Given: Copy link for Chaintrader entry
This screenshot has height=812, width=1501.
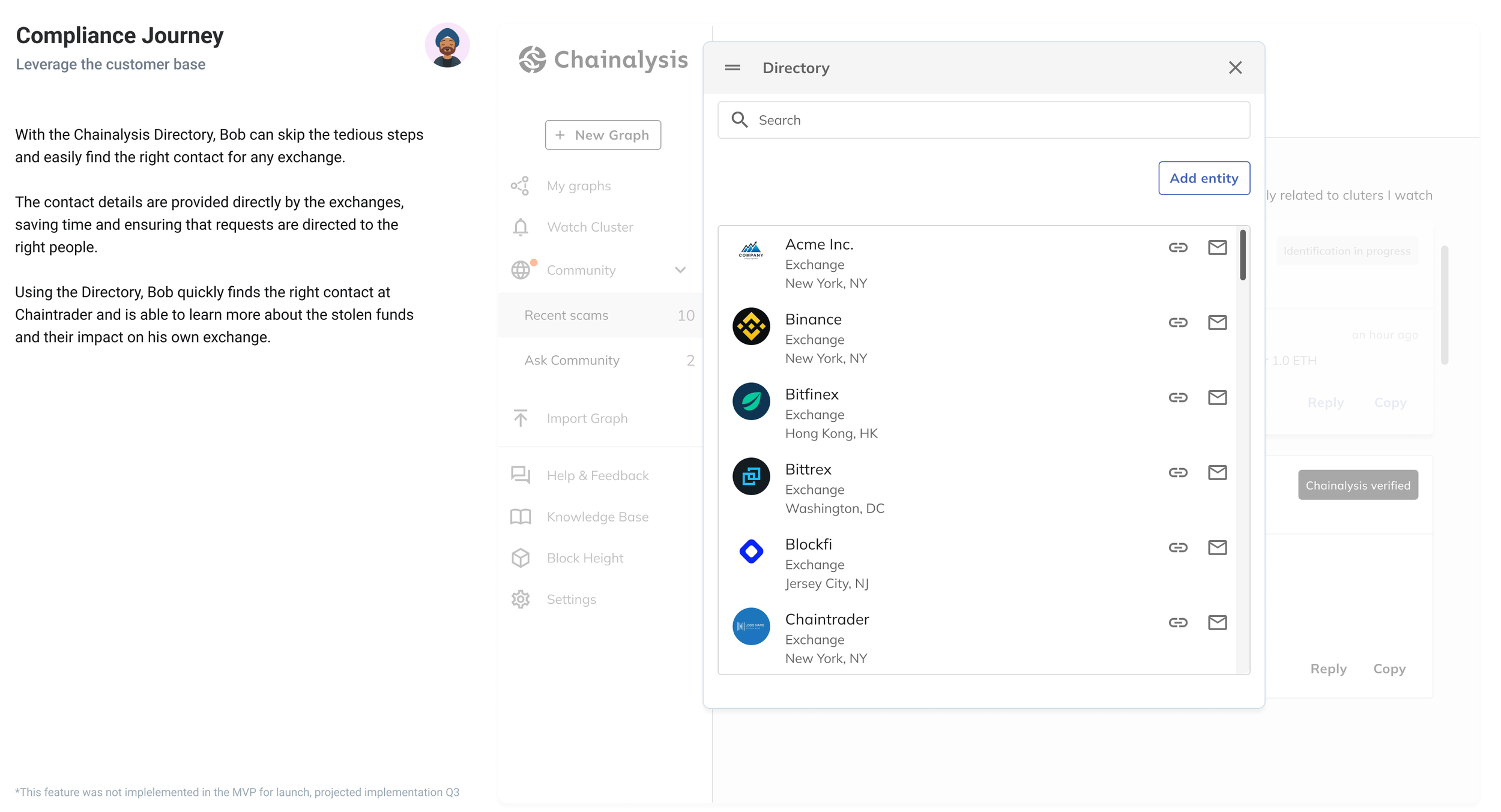Looking at the screenshot, I should pyautogui.click(x=1177, y=622).
